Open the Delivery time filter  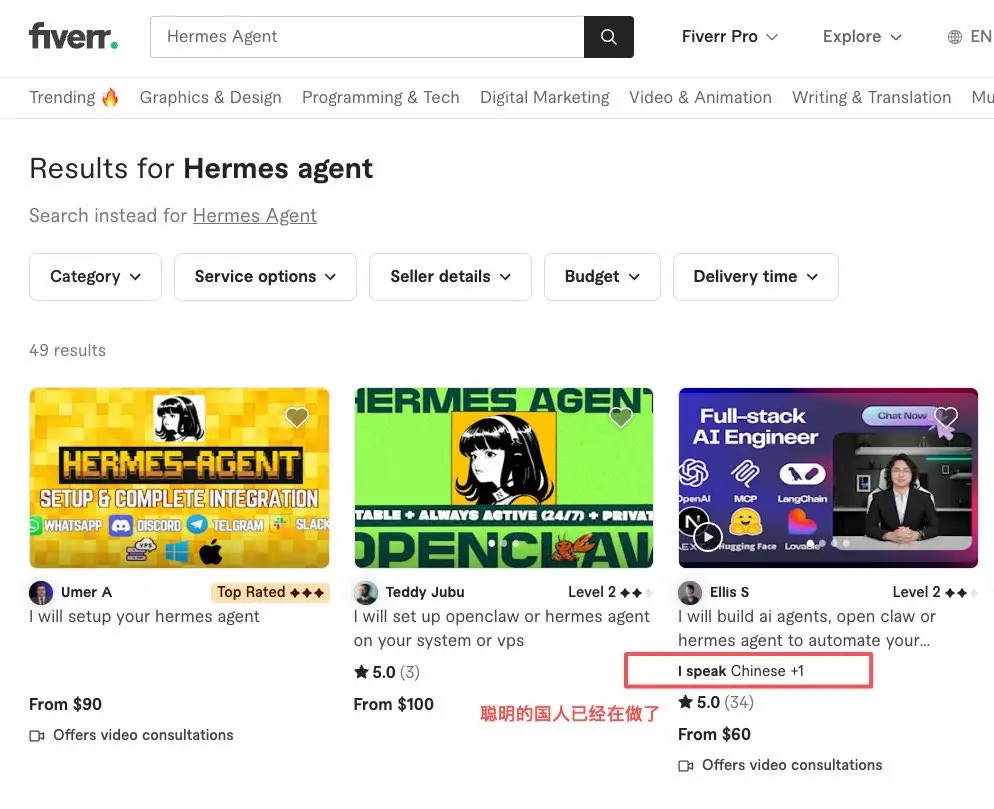[756, 277]
